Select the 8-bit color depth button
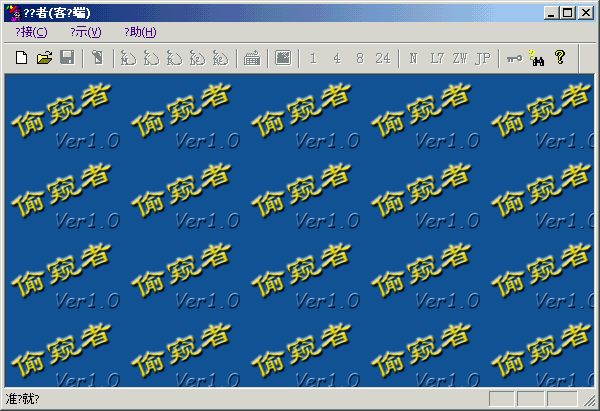This screenshot has width=600, height=411. (x=359, y=58)
